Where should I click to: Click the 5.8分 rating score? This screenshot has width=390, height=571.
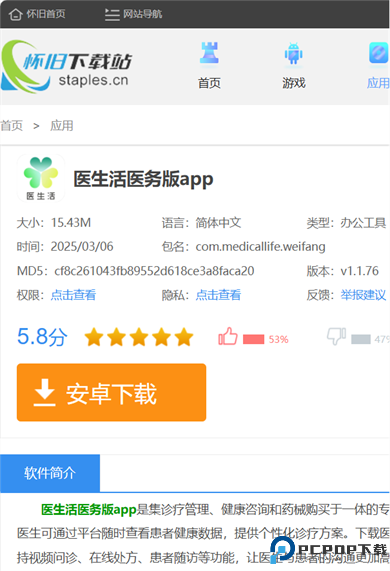point(42,336)
